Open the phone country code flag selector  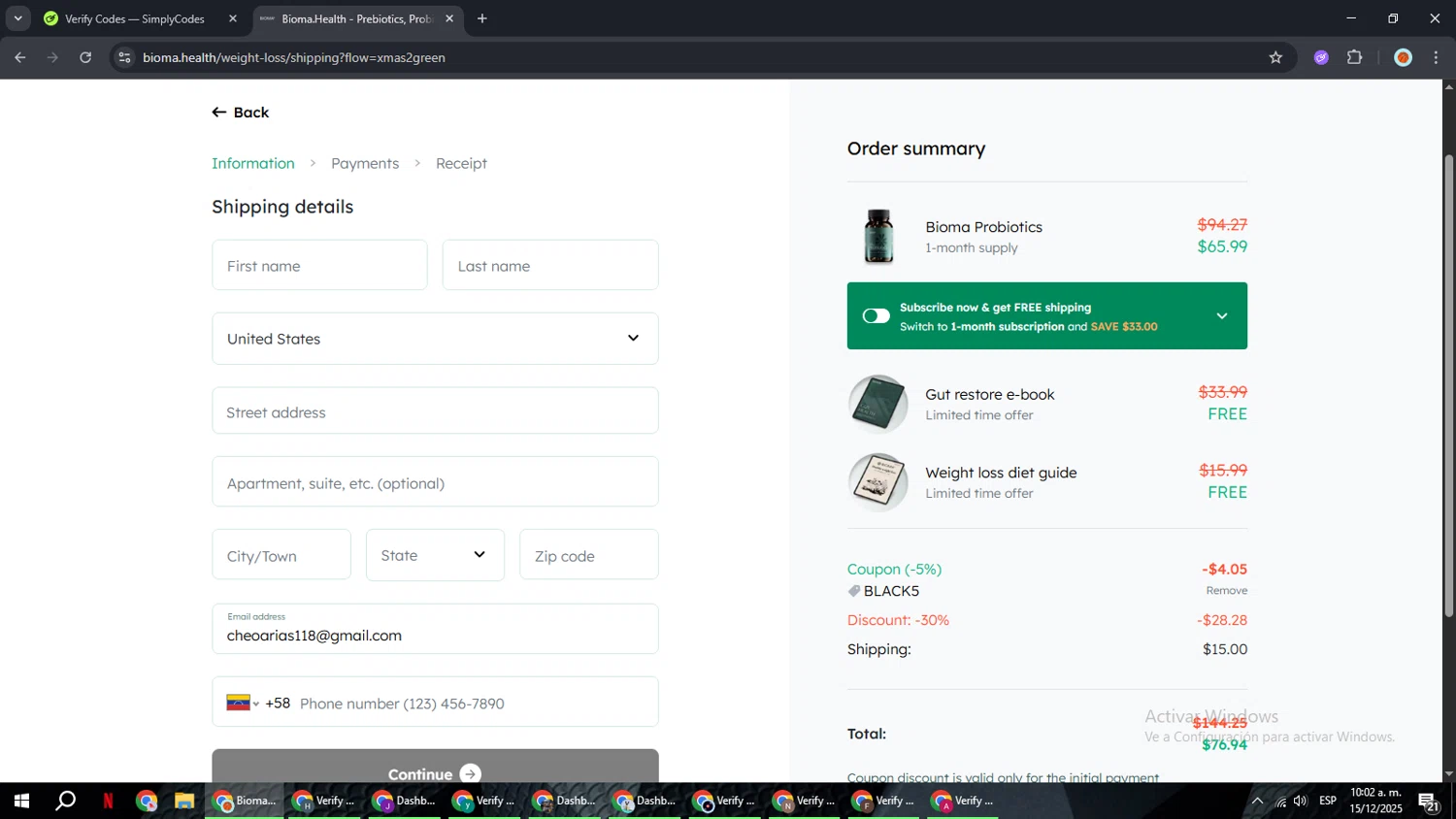click(243, 703)
